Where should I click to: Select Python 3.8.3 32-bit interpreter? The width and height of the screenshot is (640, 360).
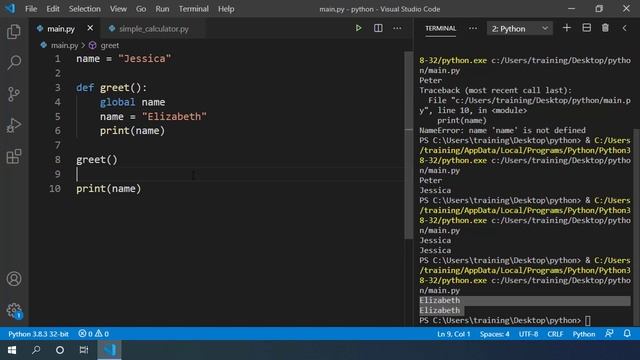pyautogui.click(x=38, y=334)
